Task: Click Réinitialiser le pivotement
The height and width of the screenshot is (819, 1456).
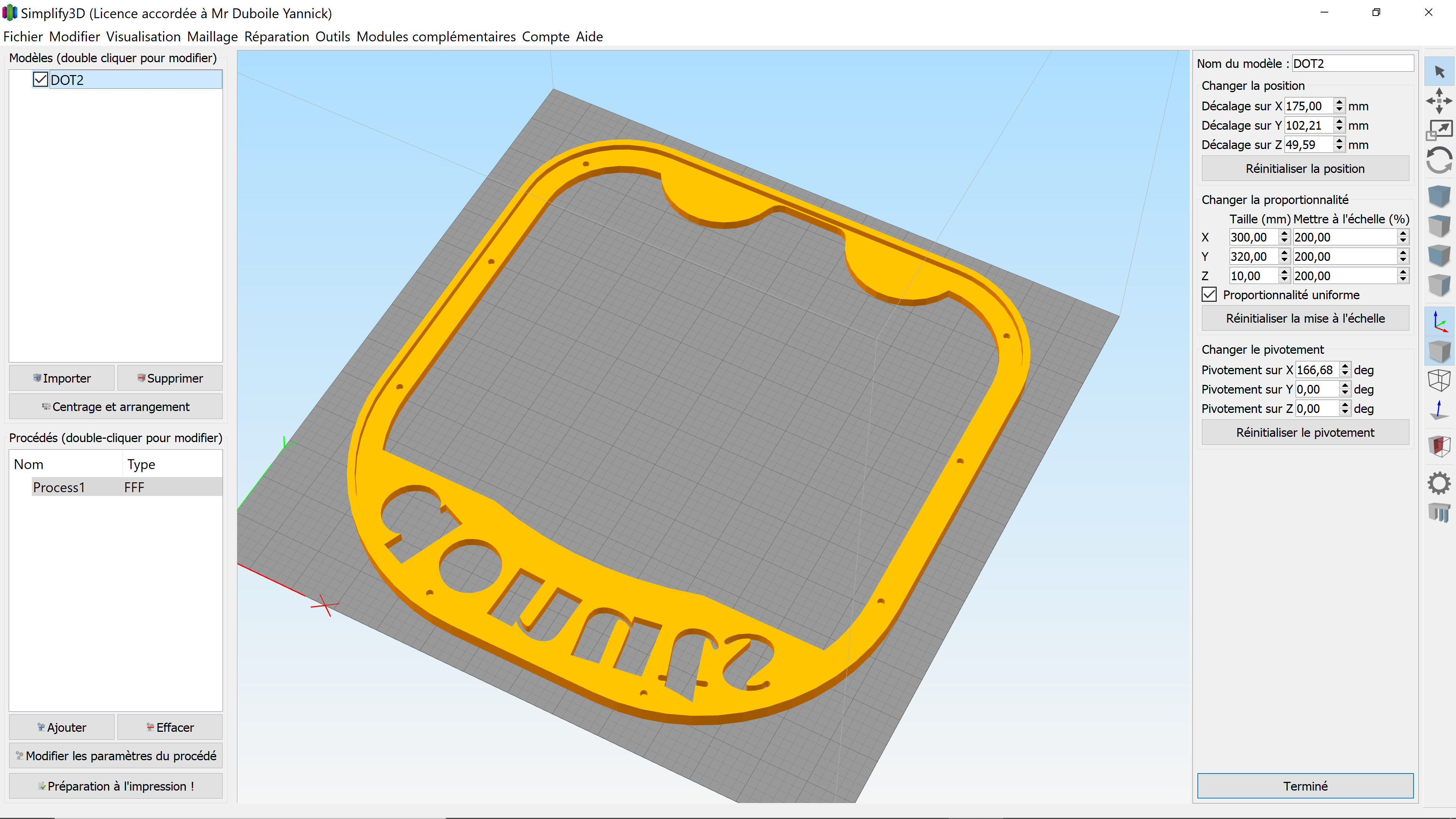Action: 1305,432
